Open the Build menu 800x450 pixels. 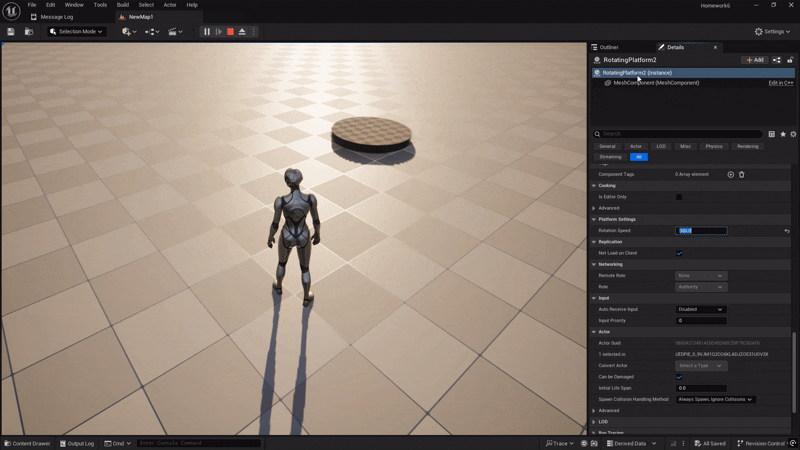123,5
